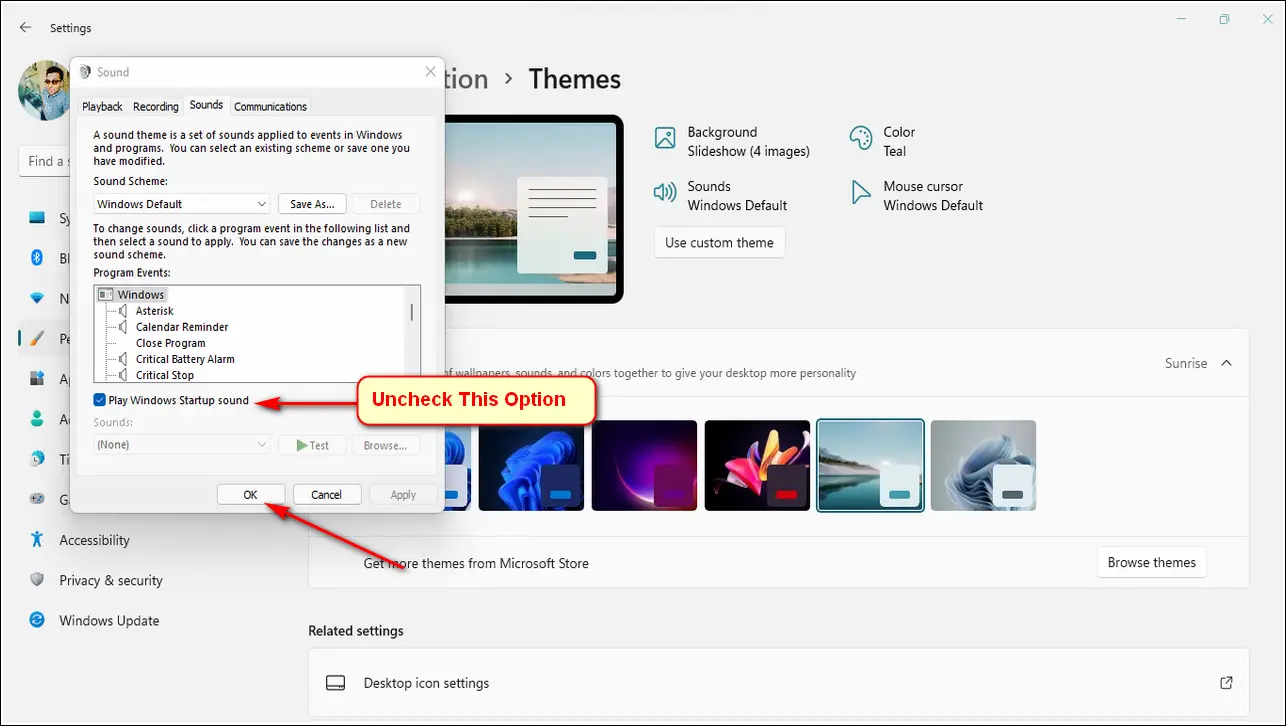Screen dimensions: 1286x726
Task: Open Desktop icon settings
Action: tap(778, 683)
